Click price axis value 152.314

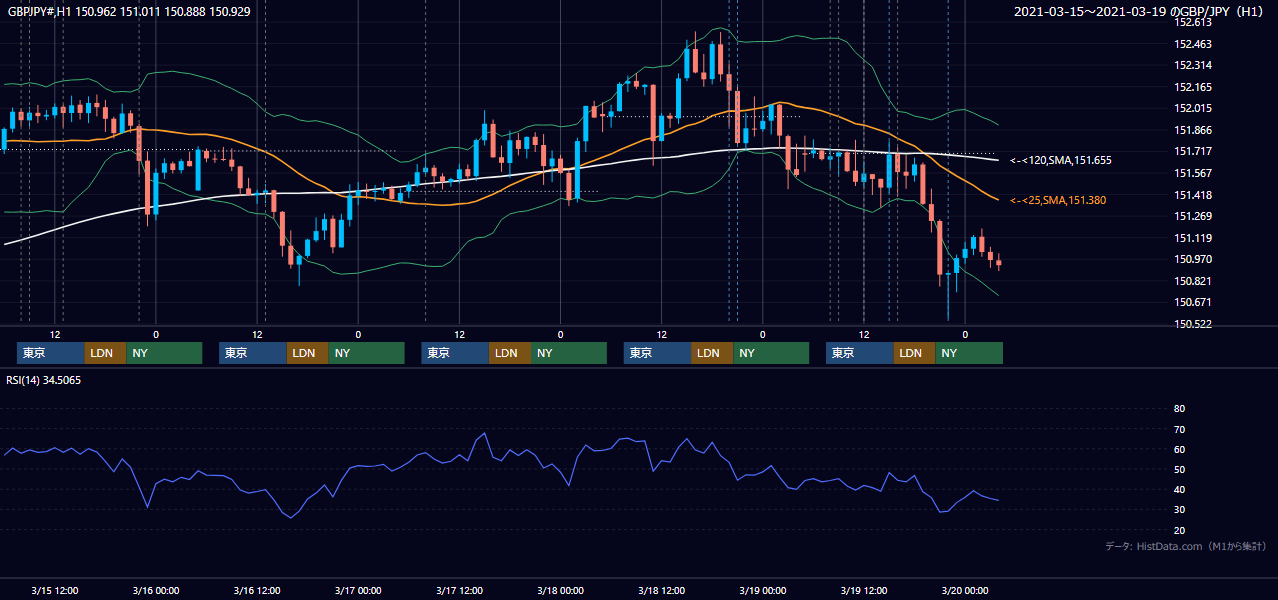[x=1193, y=65]
